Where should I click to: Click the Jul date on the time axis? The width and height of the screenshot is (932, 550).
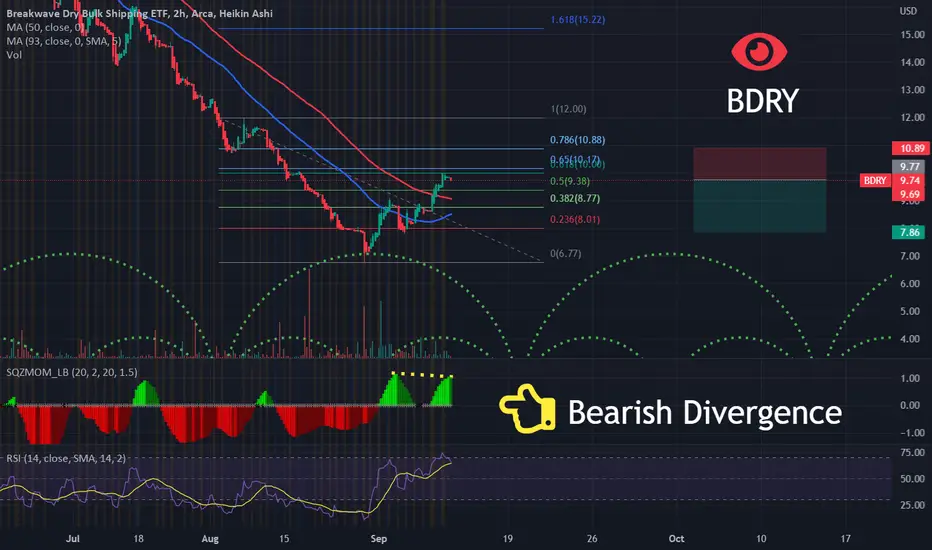click(x=73, y=539)
